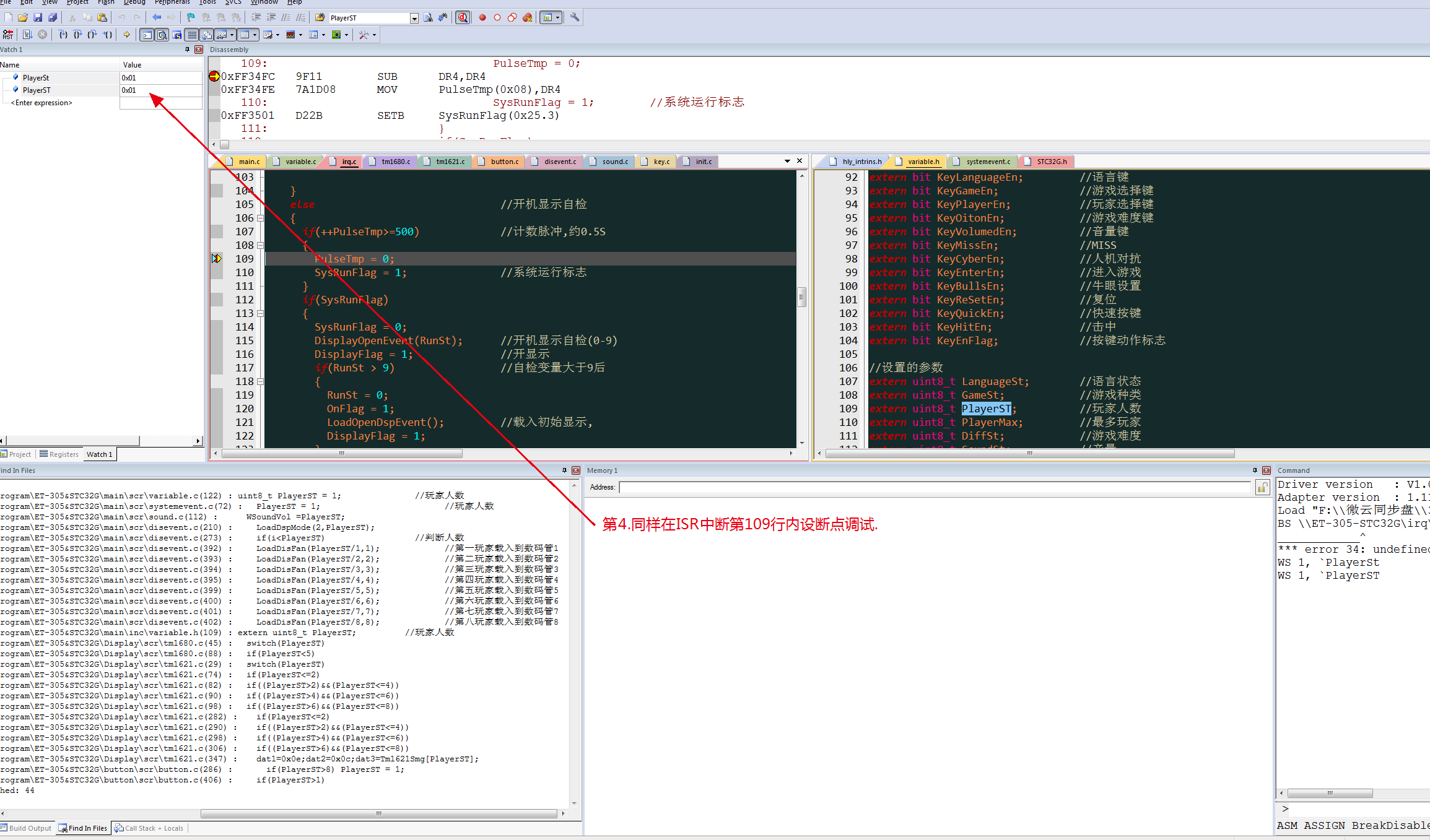Open the Peripherals menu
The width and height of the screenshot is (1430, 840).
(x=172, y=2)
